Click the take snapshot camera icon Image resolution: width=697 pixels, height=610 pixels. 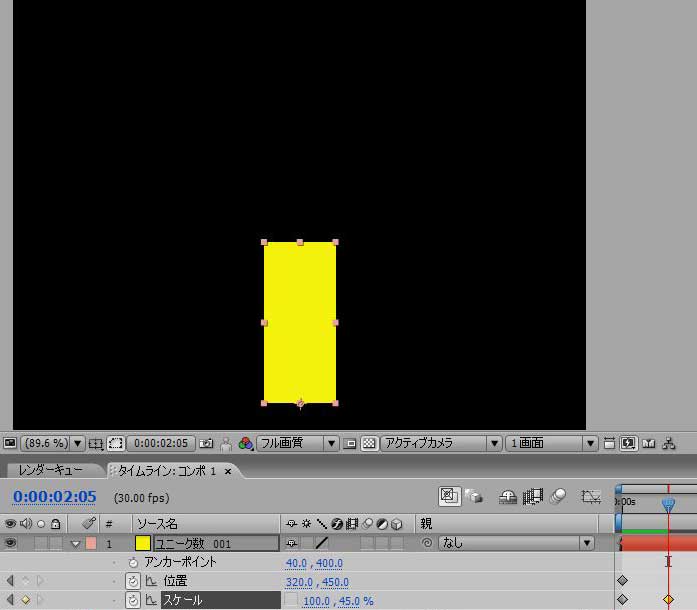tap(206, 443)
